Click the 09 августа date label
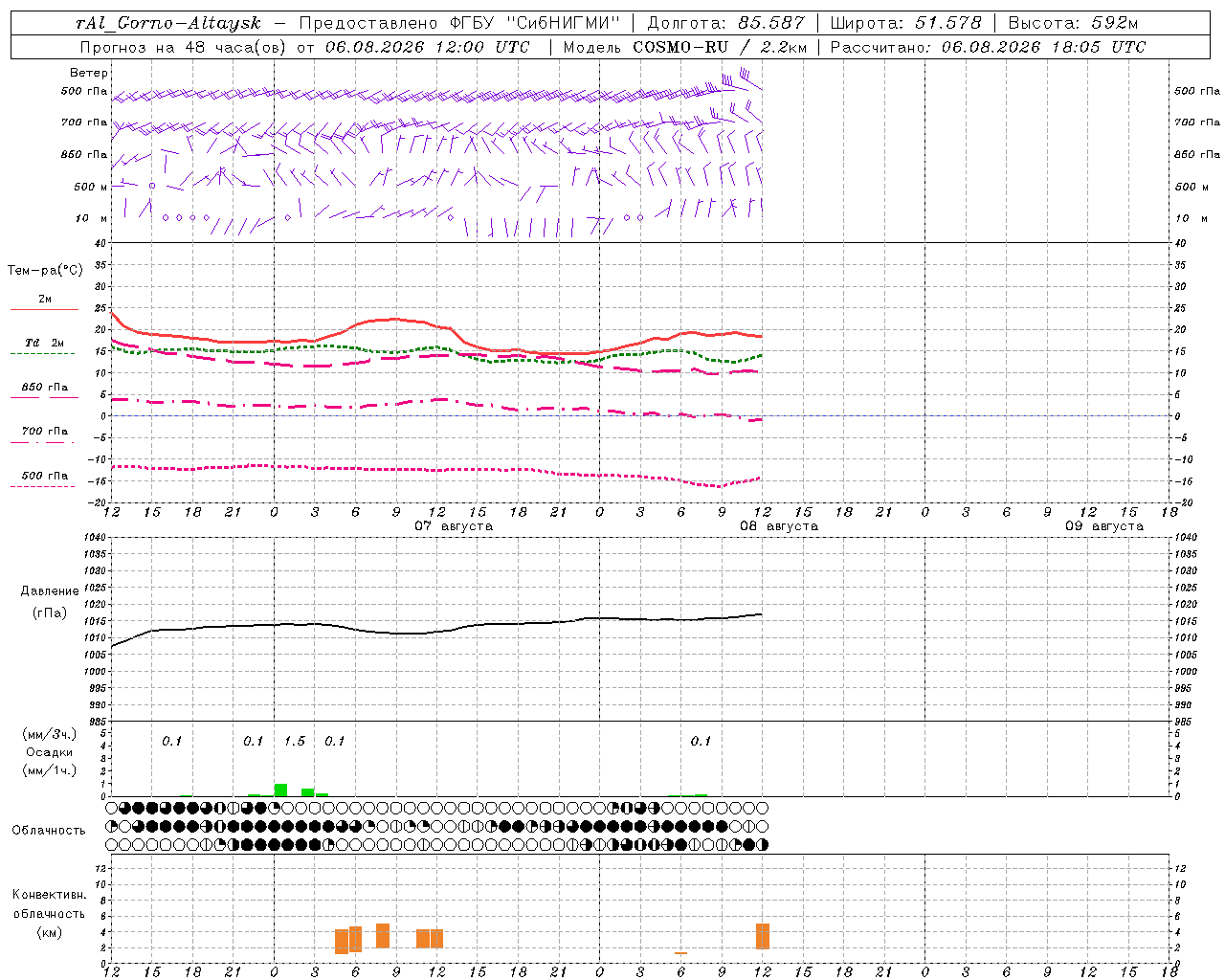The height and width of the screenshot is (980, 1225). [x=1104, y=526]
